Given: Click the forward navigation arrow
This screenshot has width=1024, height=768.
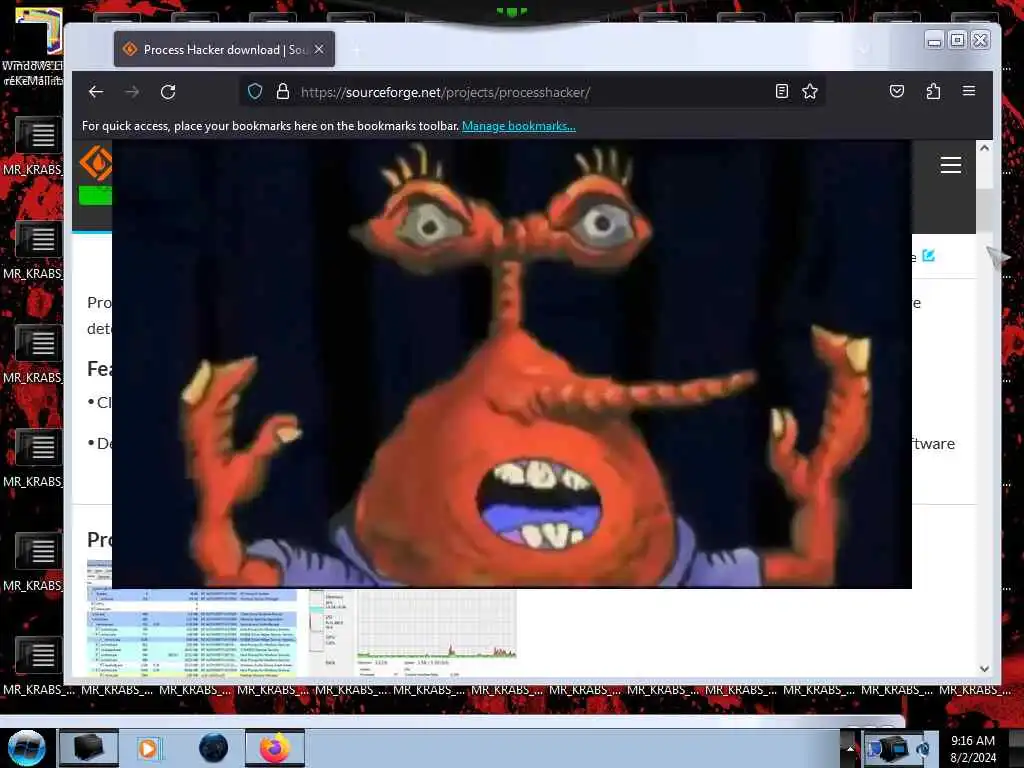Looking at the screenshot, I should (x=132, y=92).
